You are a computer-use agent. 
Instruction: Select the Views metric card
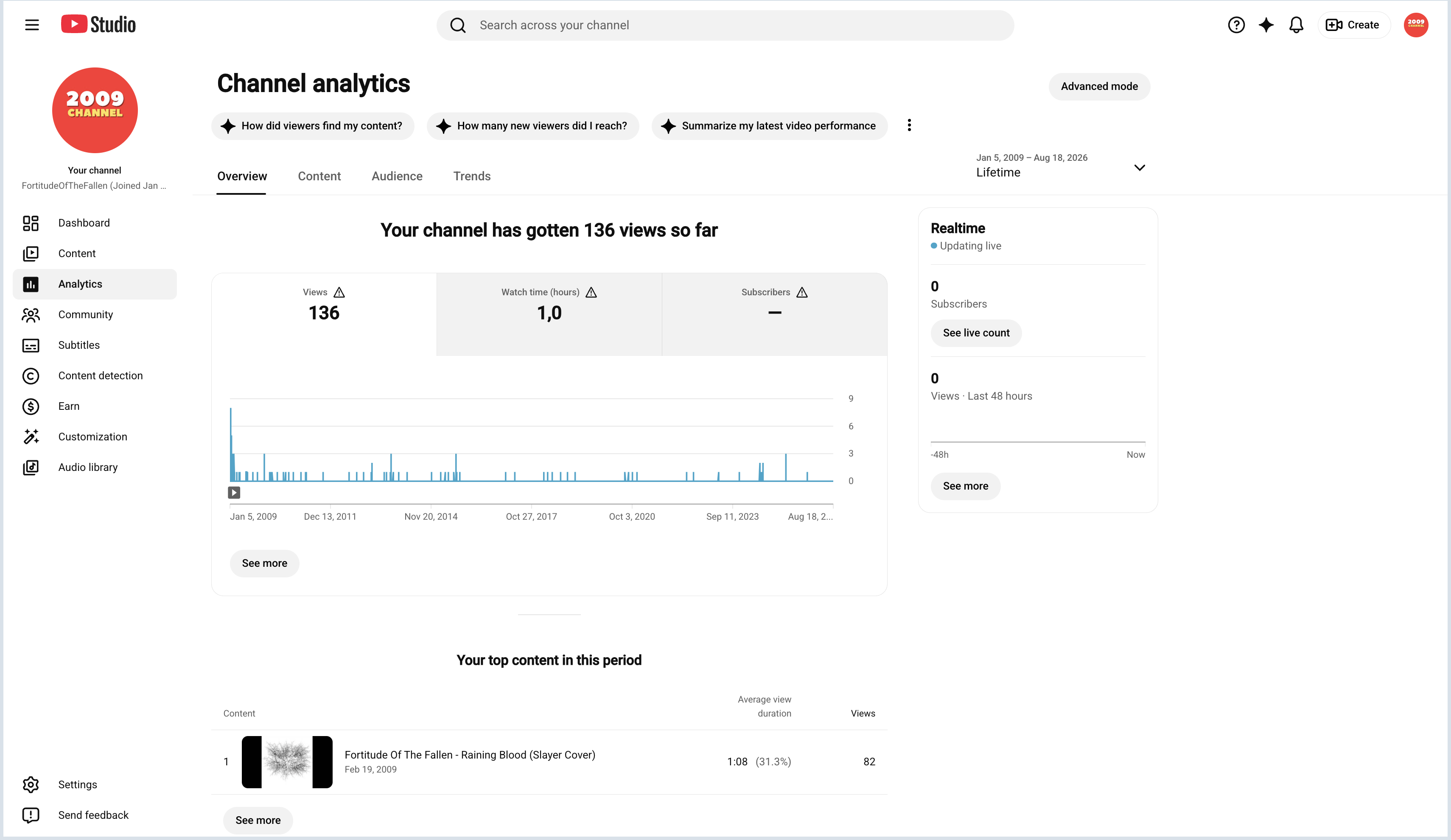[324, 314]
